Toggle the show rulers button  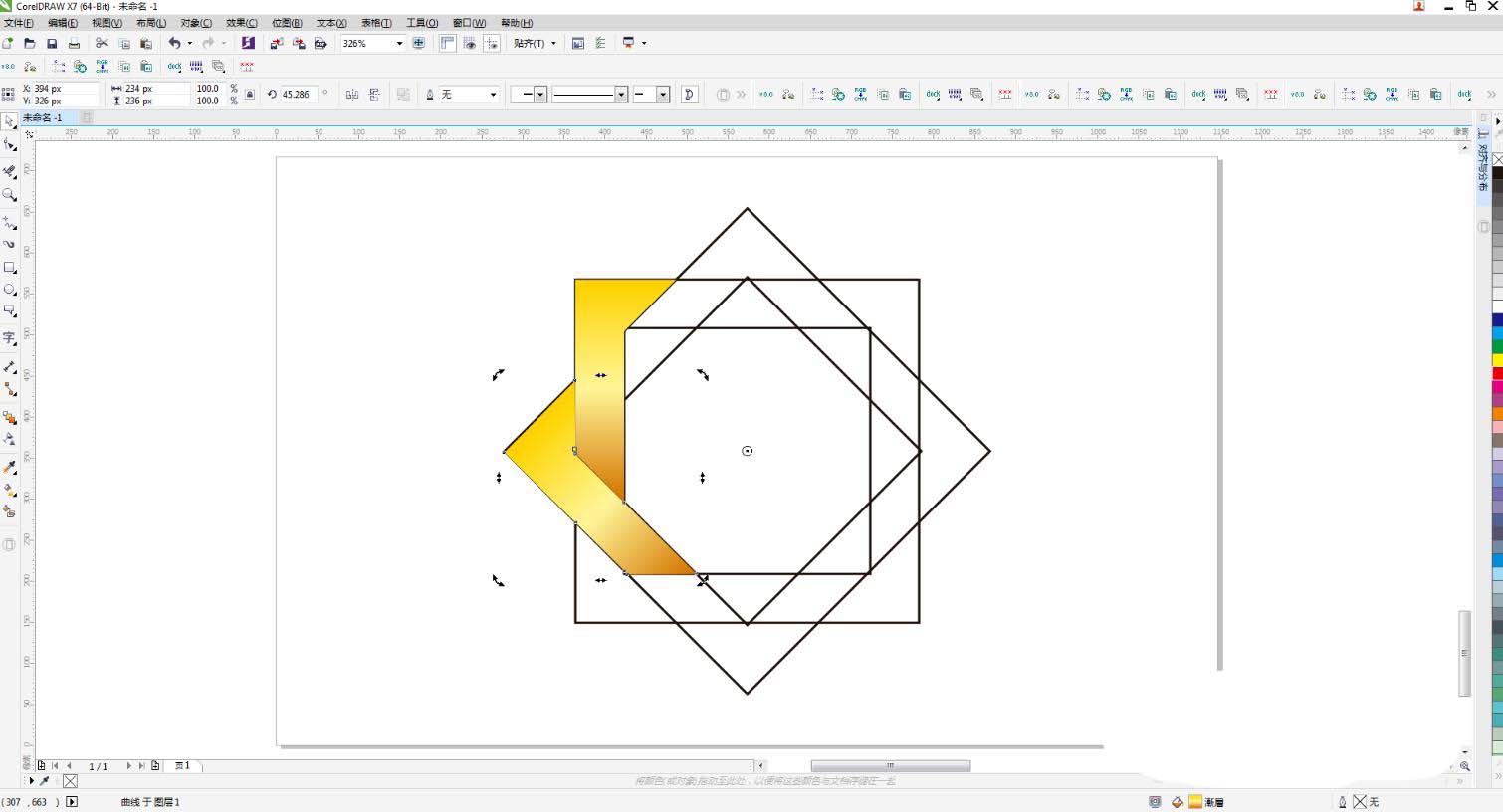[x=448, y=43]
